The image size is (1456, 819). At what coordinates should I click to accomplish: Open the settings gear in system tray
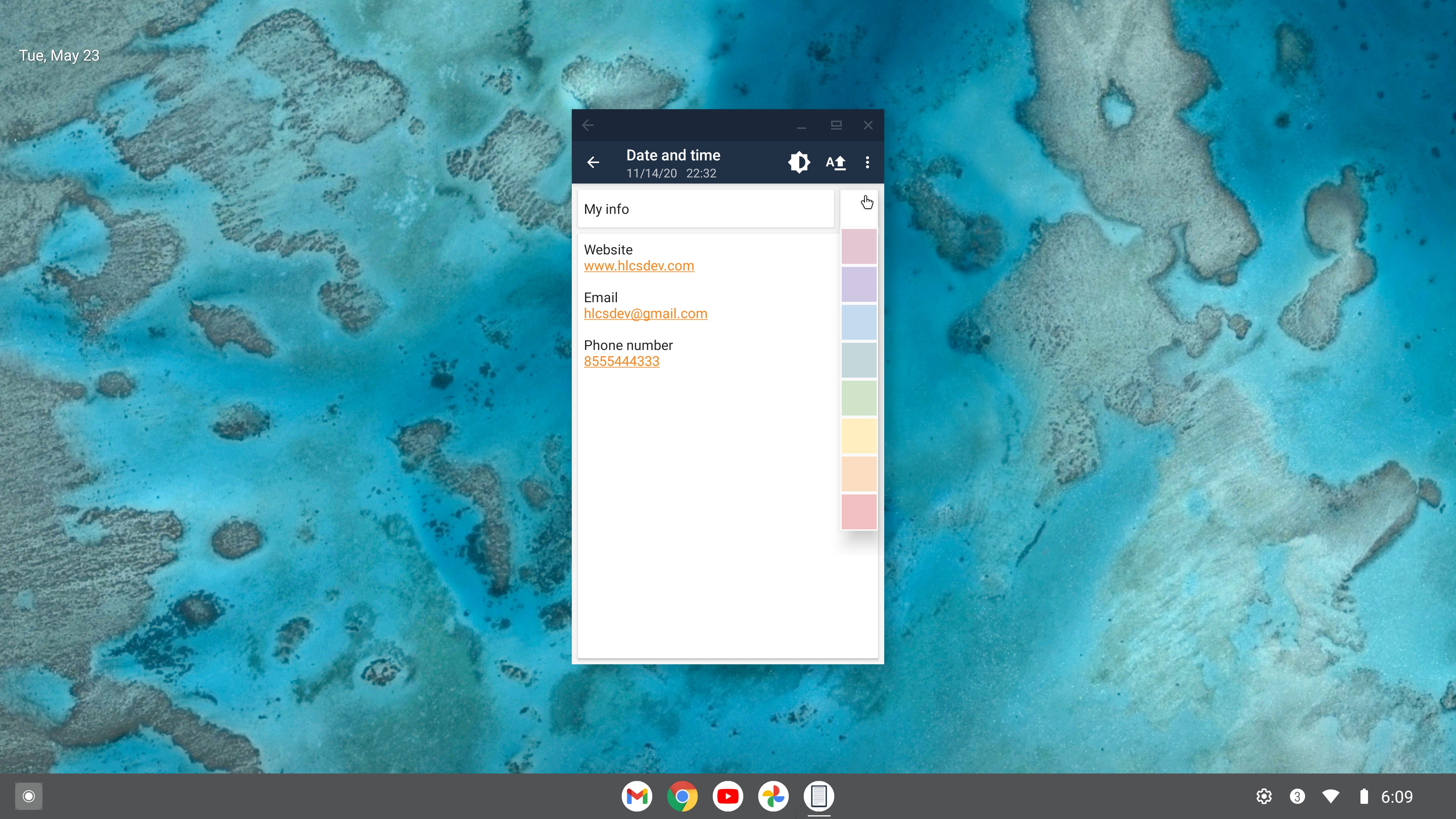point(1264,796)
